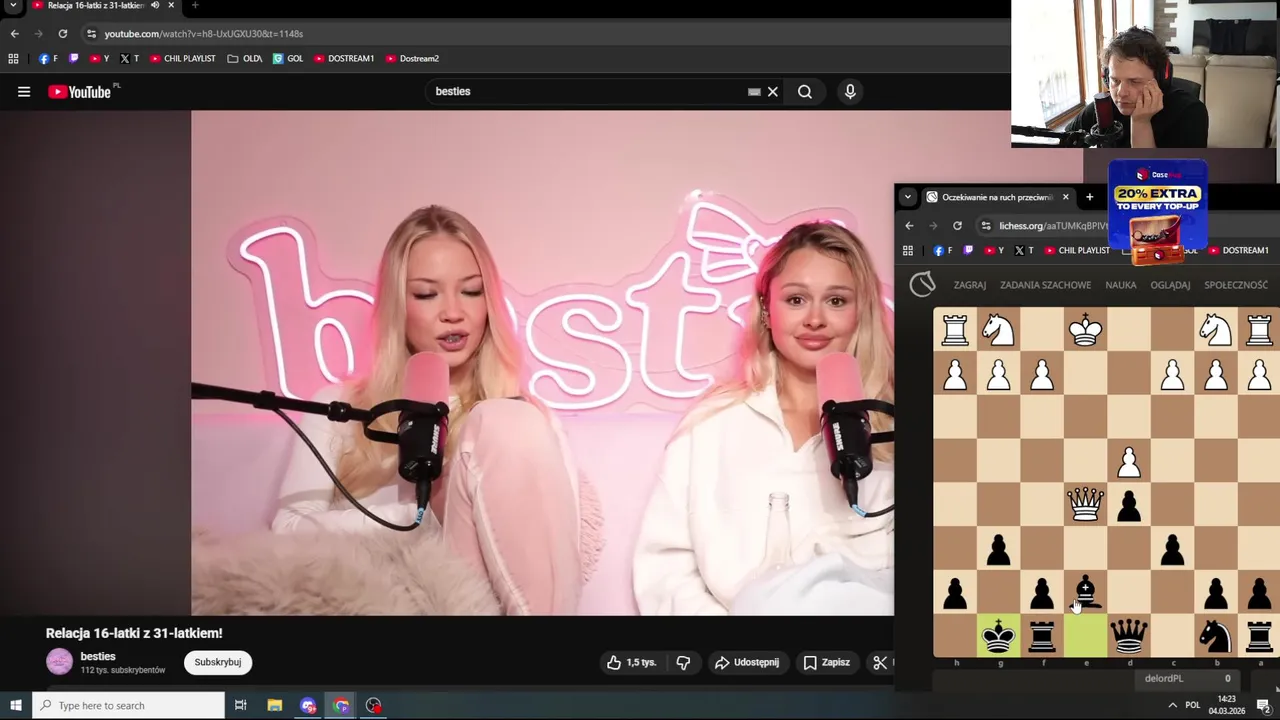Clear the YouTube search box text
Screen dimensions: 1280x720
(x=772, y=92)
